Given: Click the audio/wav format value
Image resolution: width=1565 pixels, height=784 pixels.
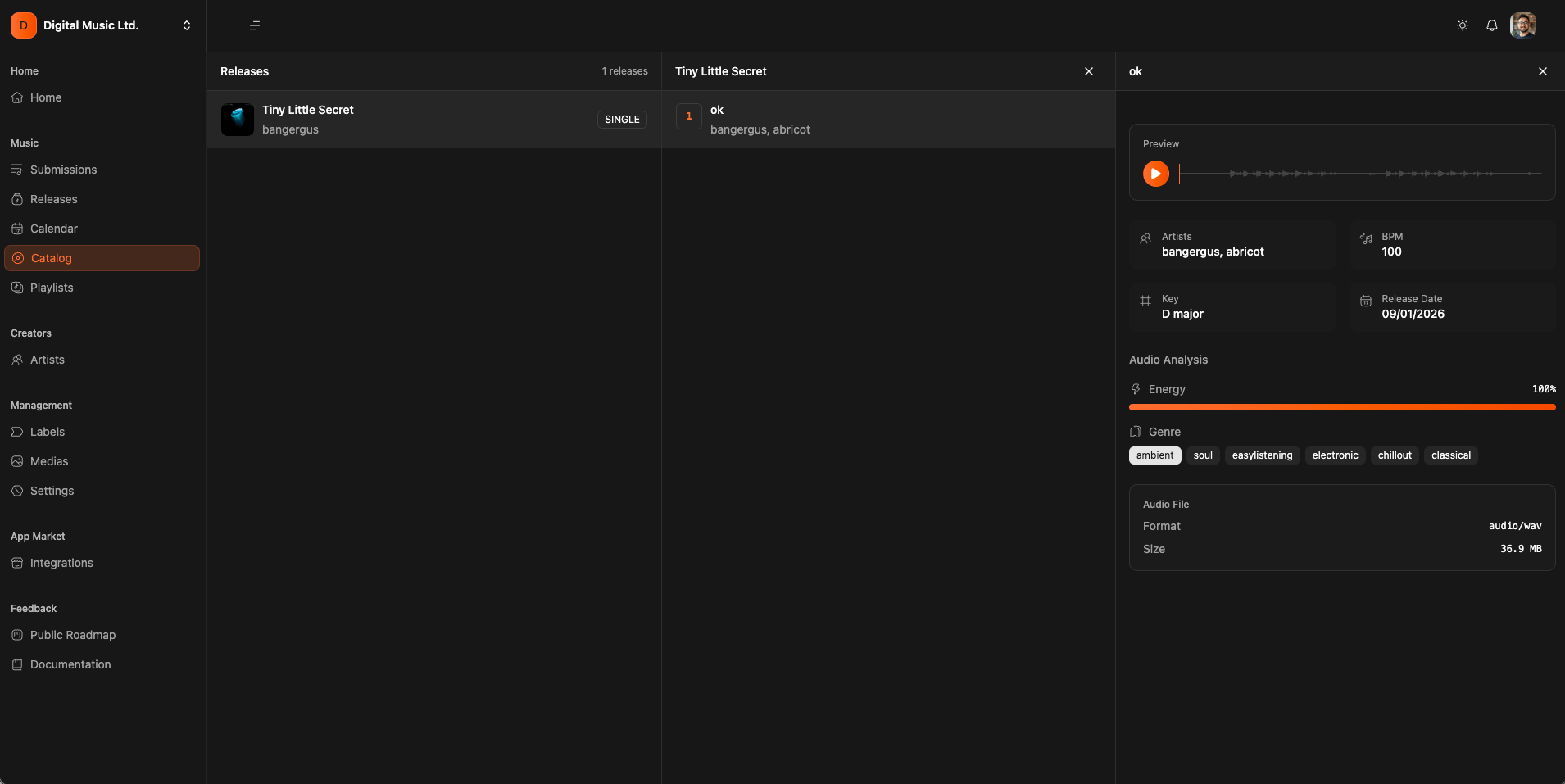Looking at the screenshot, I should point(1515,526).
